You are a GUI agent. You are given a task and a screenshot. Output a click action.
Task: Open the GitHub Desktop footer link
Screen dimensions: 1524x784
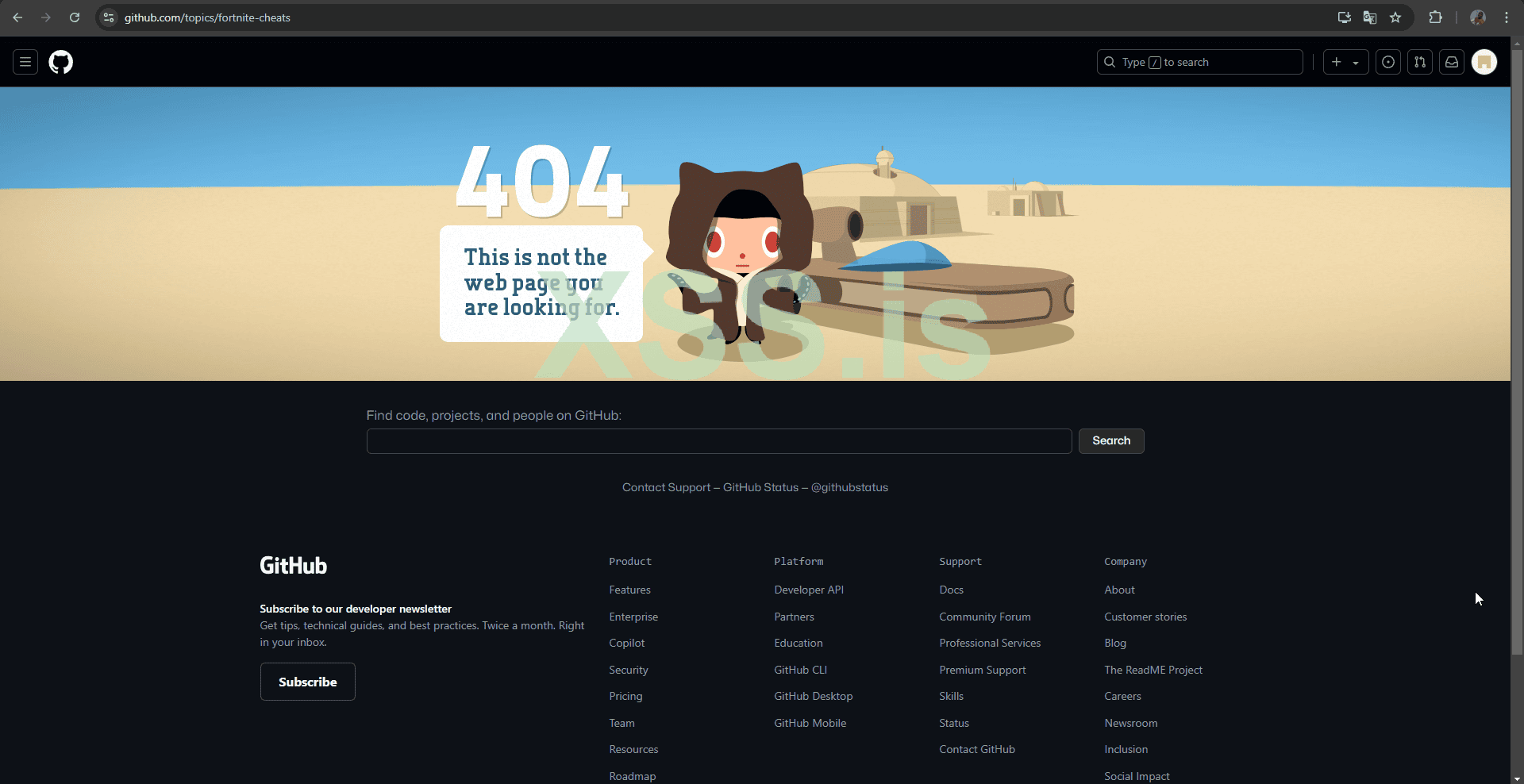coord(814,696)
